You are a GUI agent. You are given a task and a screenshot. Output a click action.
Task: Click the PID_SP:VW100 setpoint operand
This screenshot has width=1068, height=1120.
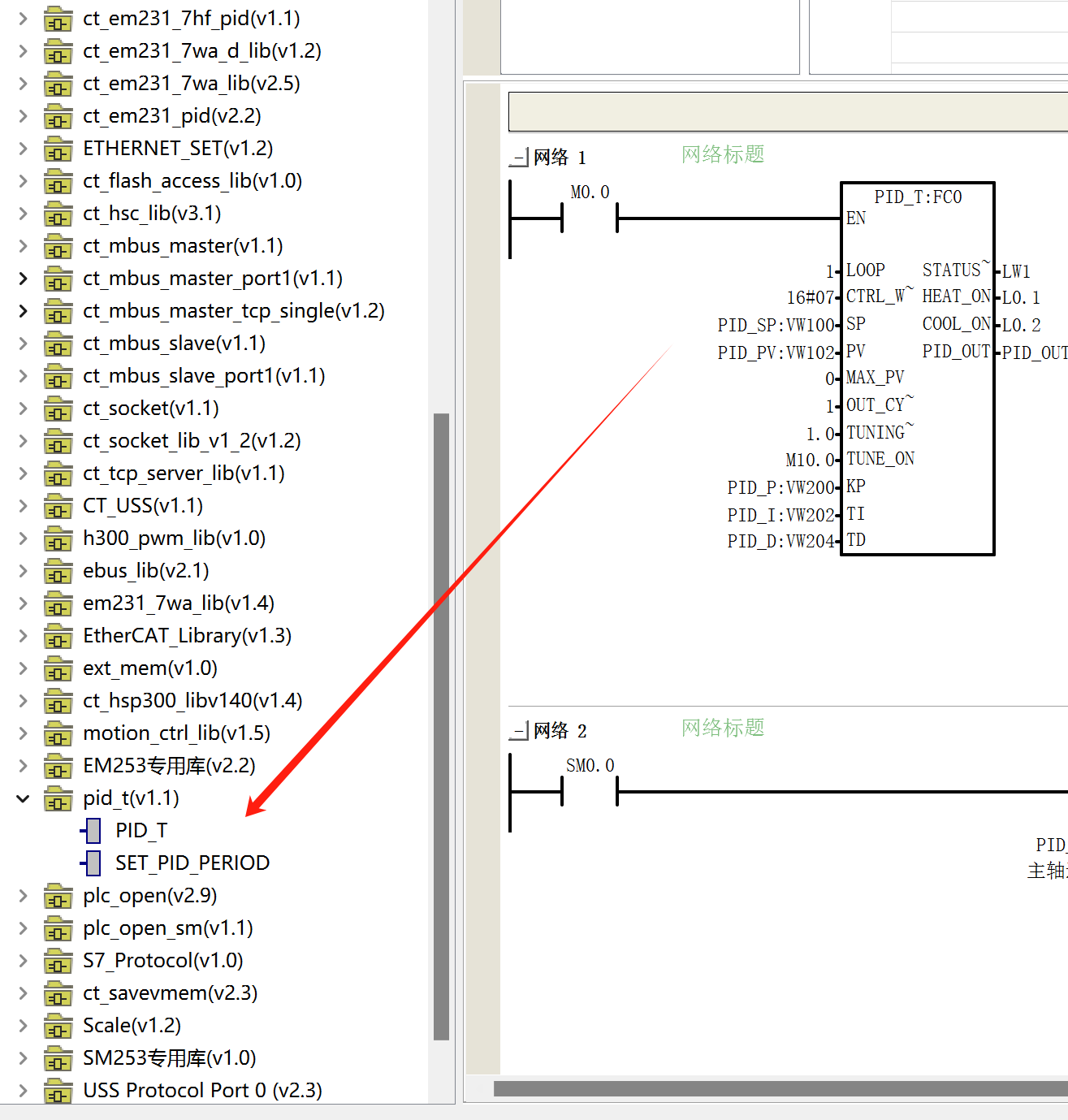click(x=776, y=326)
